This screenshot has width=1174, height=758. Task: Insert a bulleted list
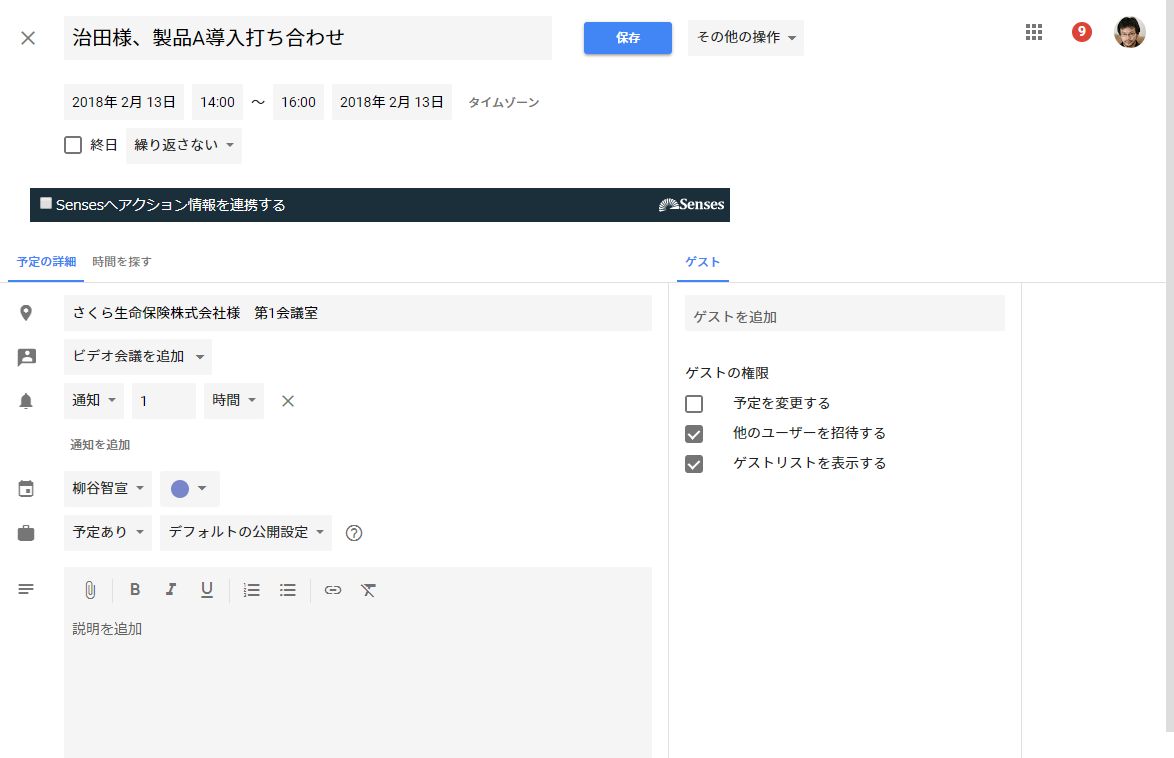coord(288,590)
